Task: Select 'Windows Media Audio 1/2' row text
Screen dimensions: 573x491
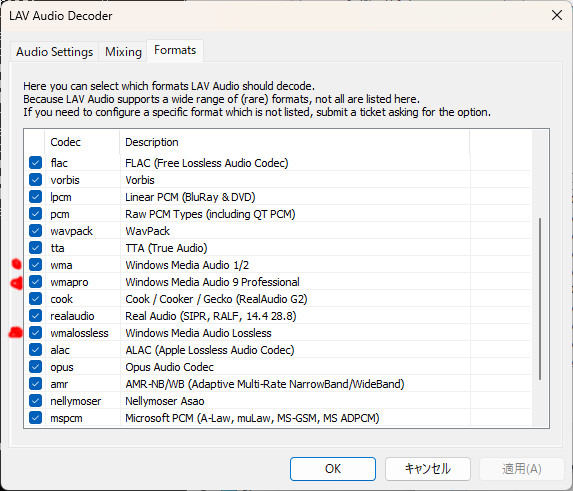Action: coord(187,265)
